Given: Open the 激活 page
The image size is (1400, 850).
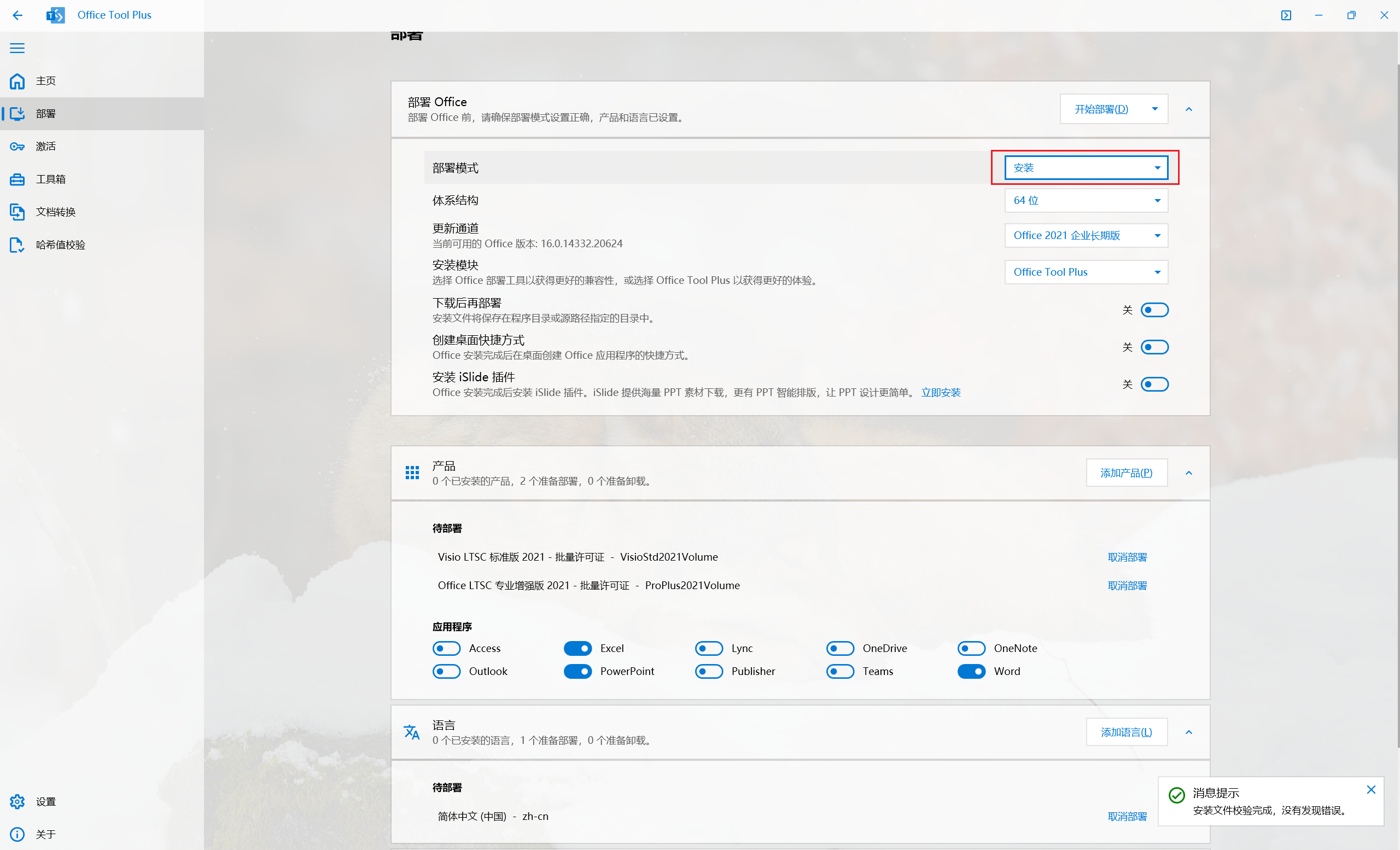Looking at the screenshot, I should pyautogui.click(x=102, y=147).
